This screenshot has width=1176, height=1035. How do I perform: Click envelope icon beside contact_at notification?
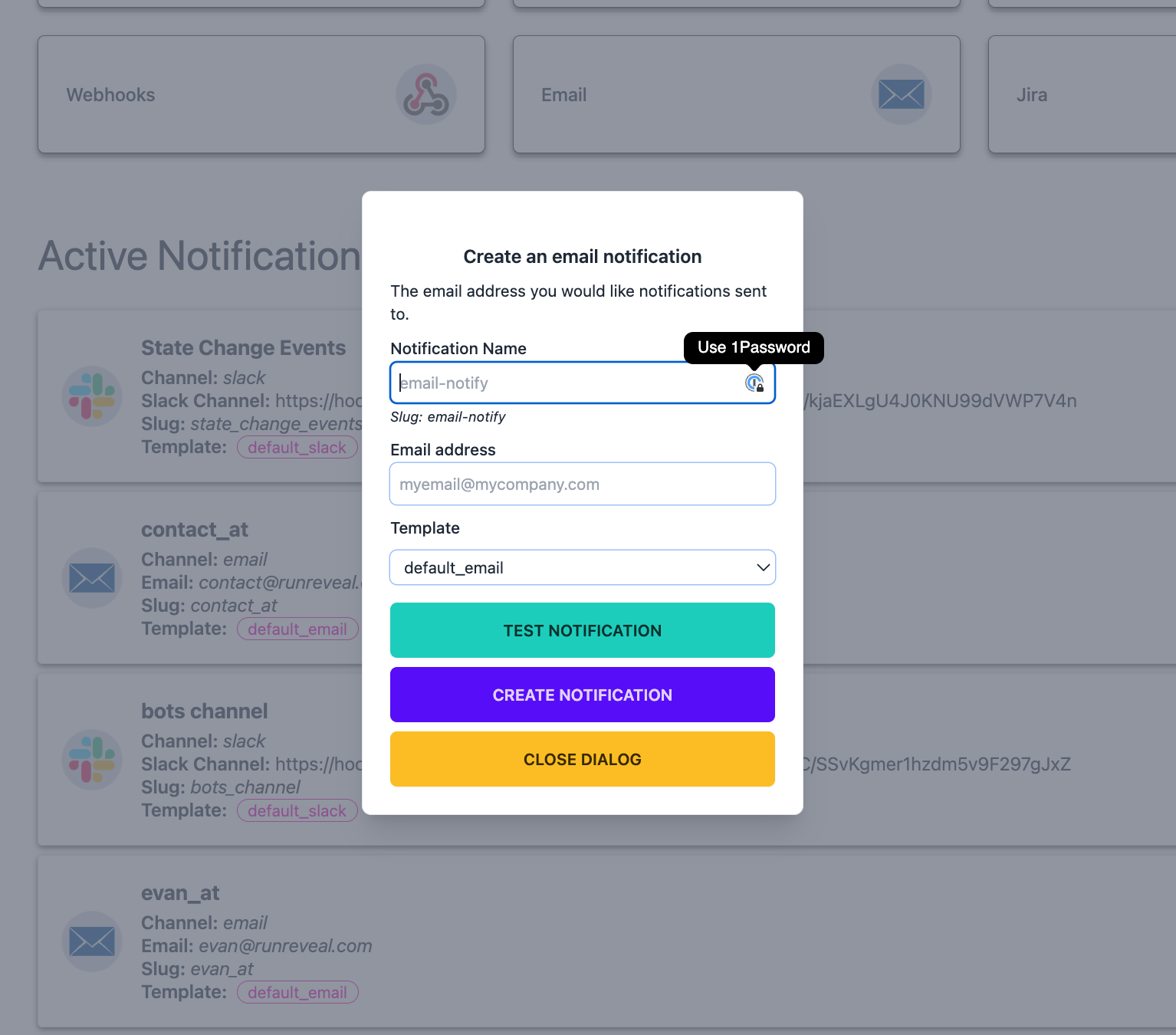(92, 578)
